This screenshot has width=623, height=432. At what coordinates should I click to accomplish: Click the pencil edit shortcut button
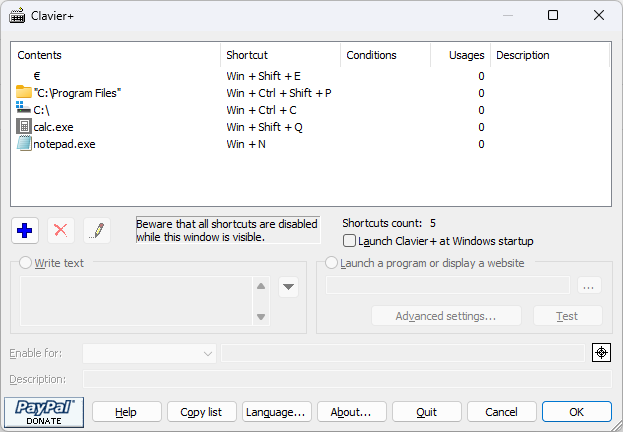(97, 230)
